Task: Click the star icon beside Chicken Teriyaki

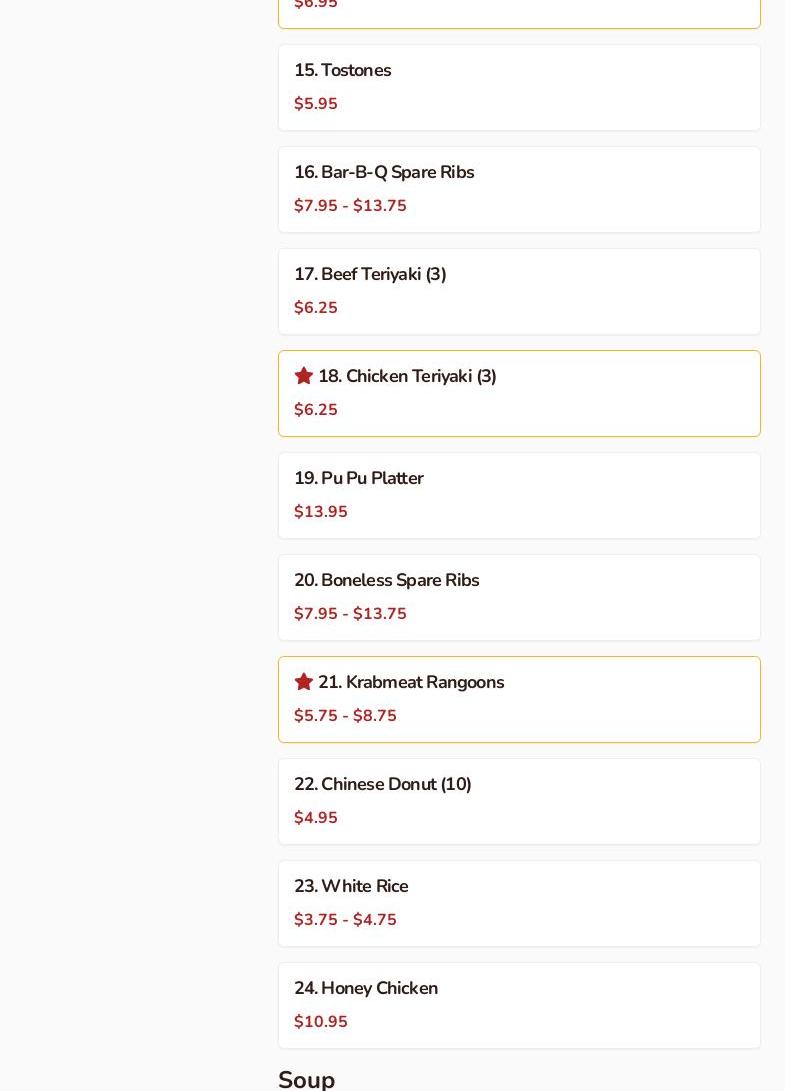Action: tap(304, 376)
